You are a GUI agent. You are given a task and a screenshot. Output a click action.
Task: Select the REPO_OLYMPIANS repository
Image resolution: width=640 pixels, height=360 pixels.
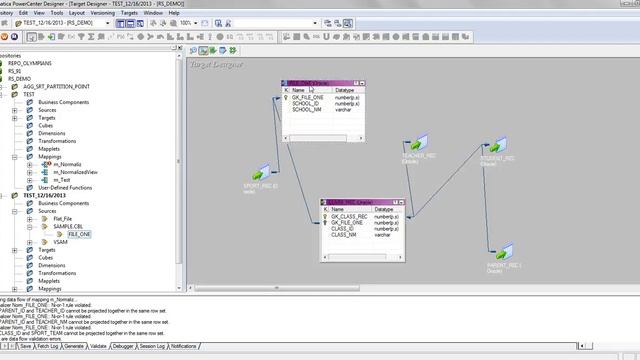[30, 63]
